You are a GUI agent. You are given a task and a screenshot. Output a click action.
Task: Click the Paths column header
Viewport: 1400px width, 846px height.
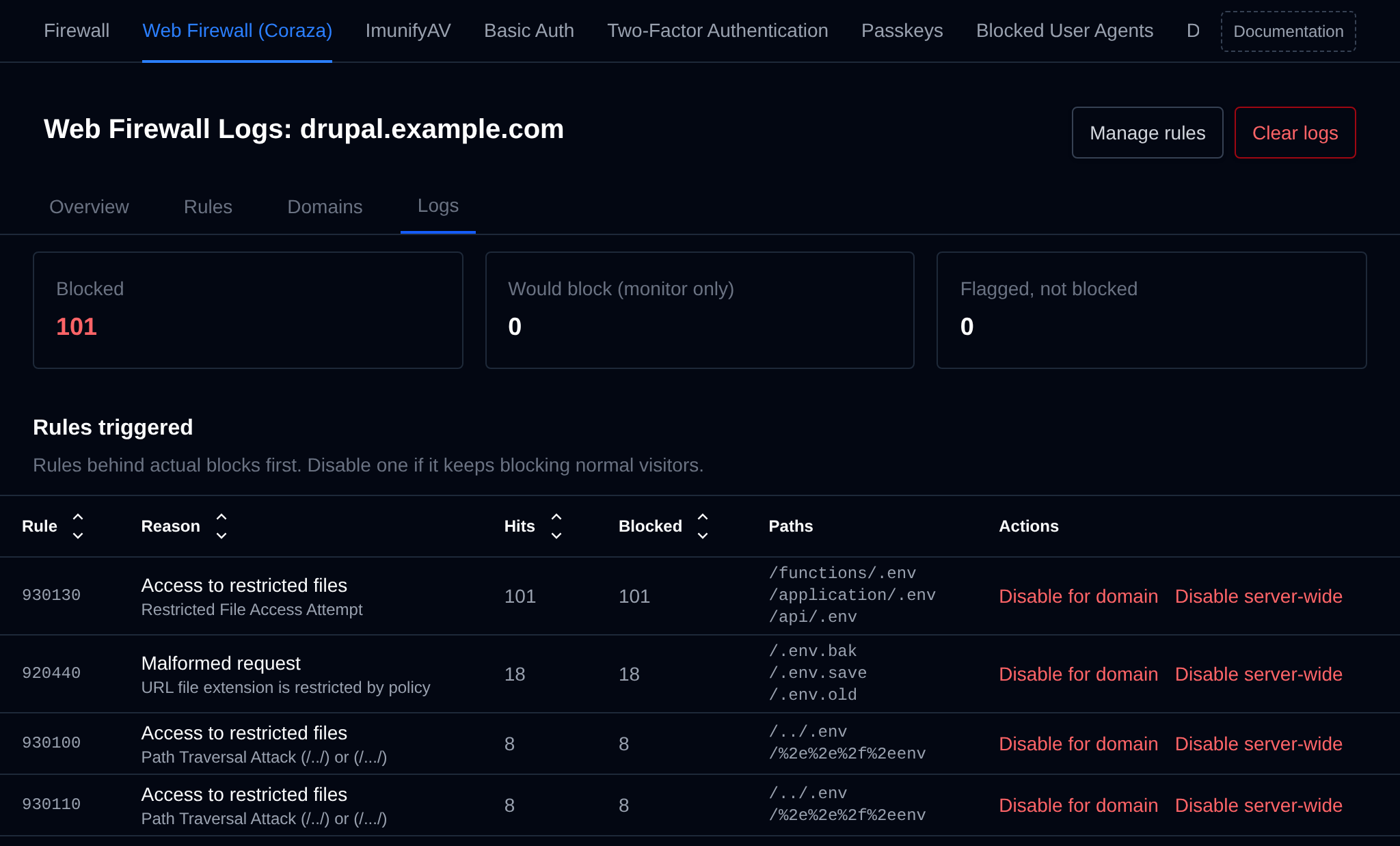791,526
